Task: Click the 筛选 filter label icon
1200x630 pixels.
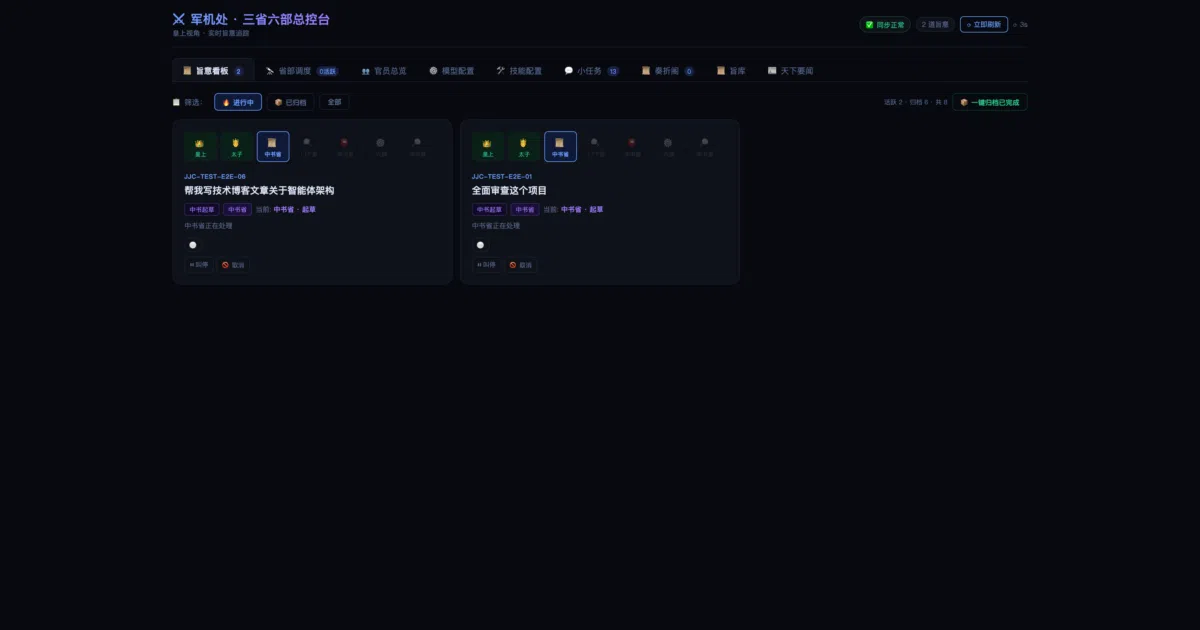Action: click(x=177, y=102)
